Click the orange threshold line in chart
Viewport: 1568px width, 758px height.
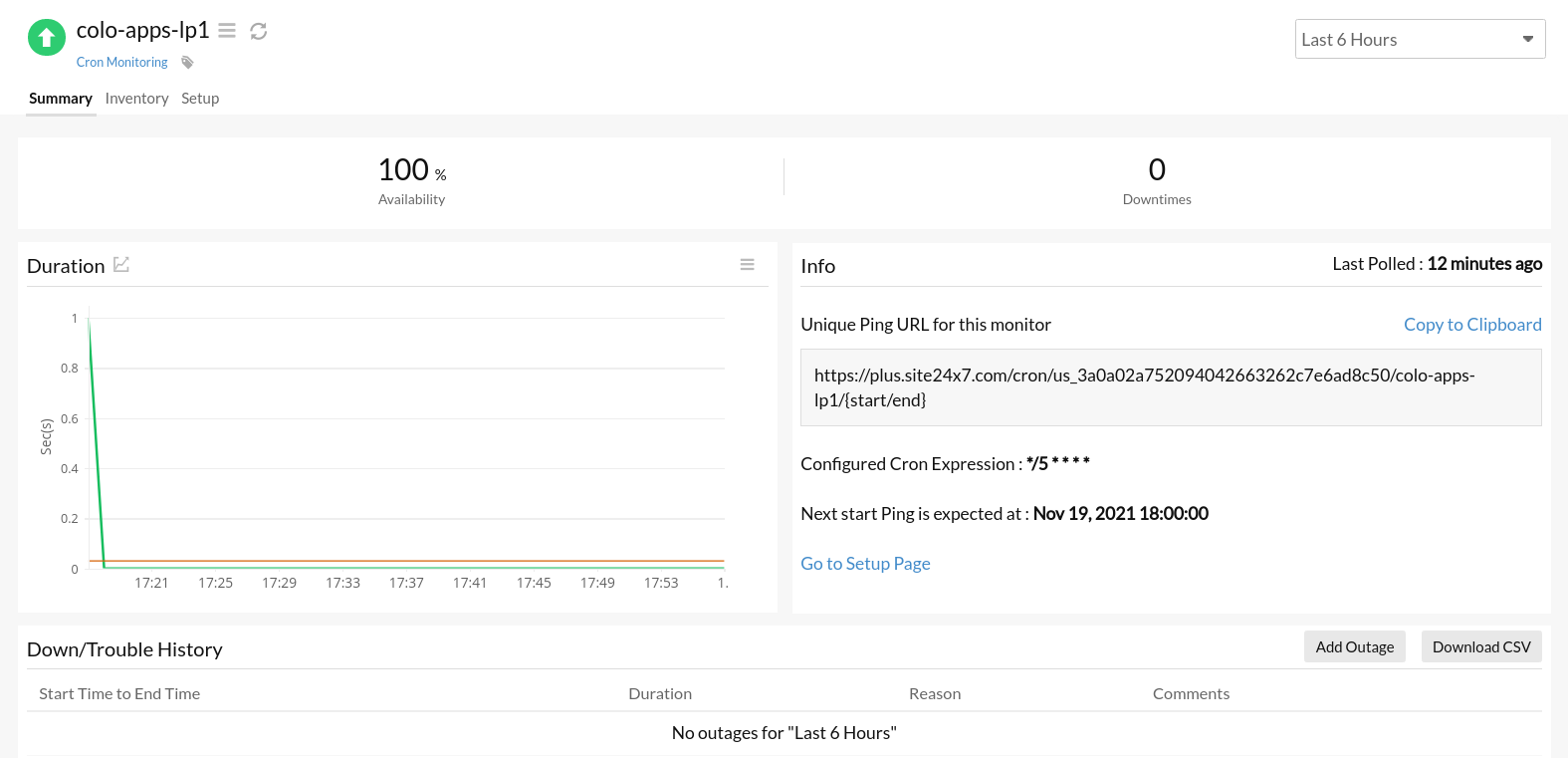[x=408, y=561]
